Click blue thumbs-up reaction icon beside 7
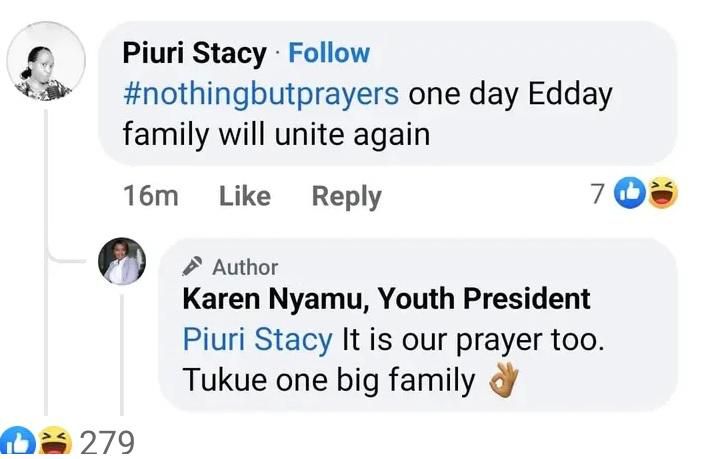The height and width of the screenshot is (459, 711). click(630, 194)
